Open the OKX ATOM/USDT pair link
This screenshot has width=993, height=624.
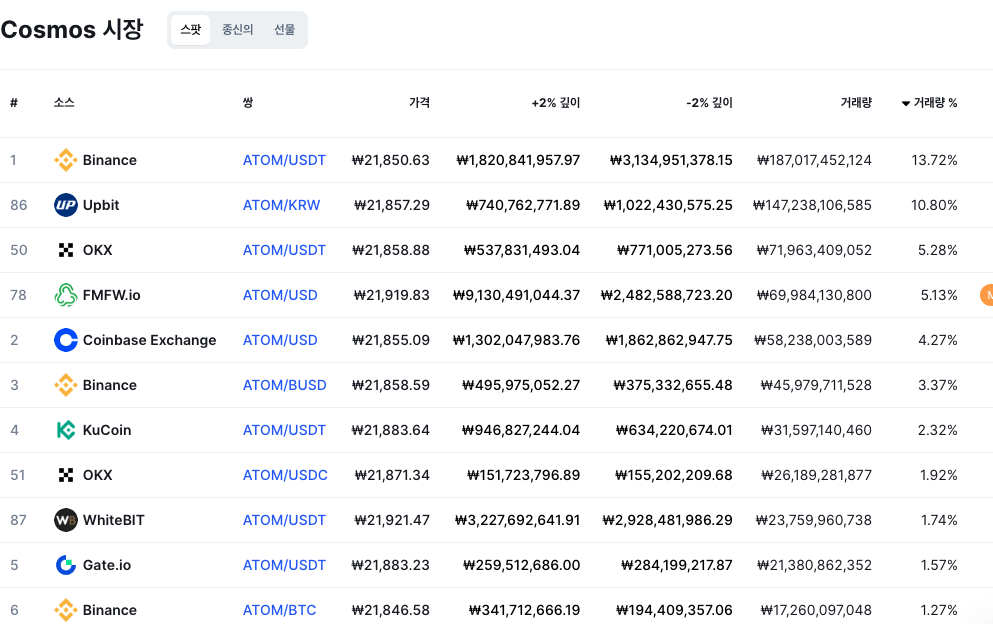point(284,250)
